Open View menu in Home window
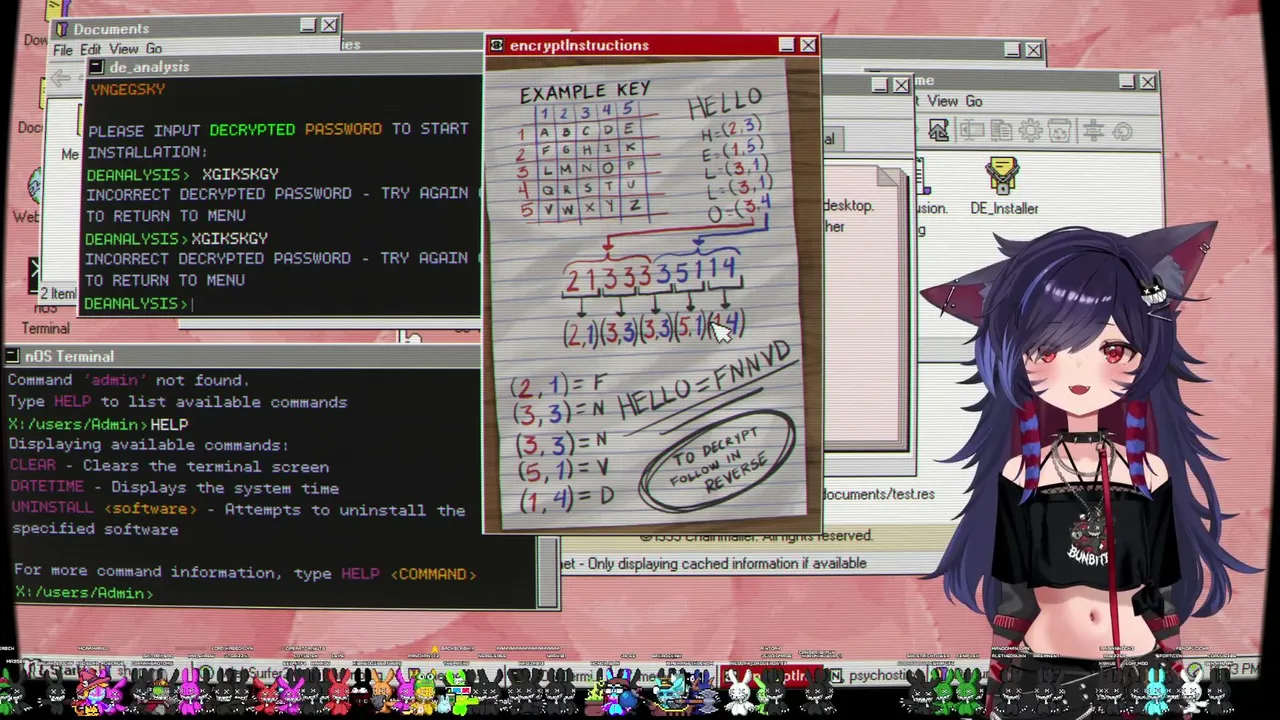1280x720 pixels. tap(942, 101)
